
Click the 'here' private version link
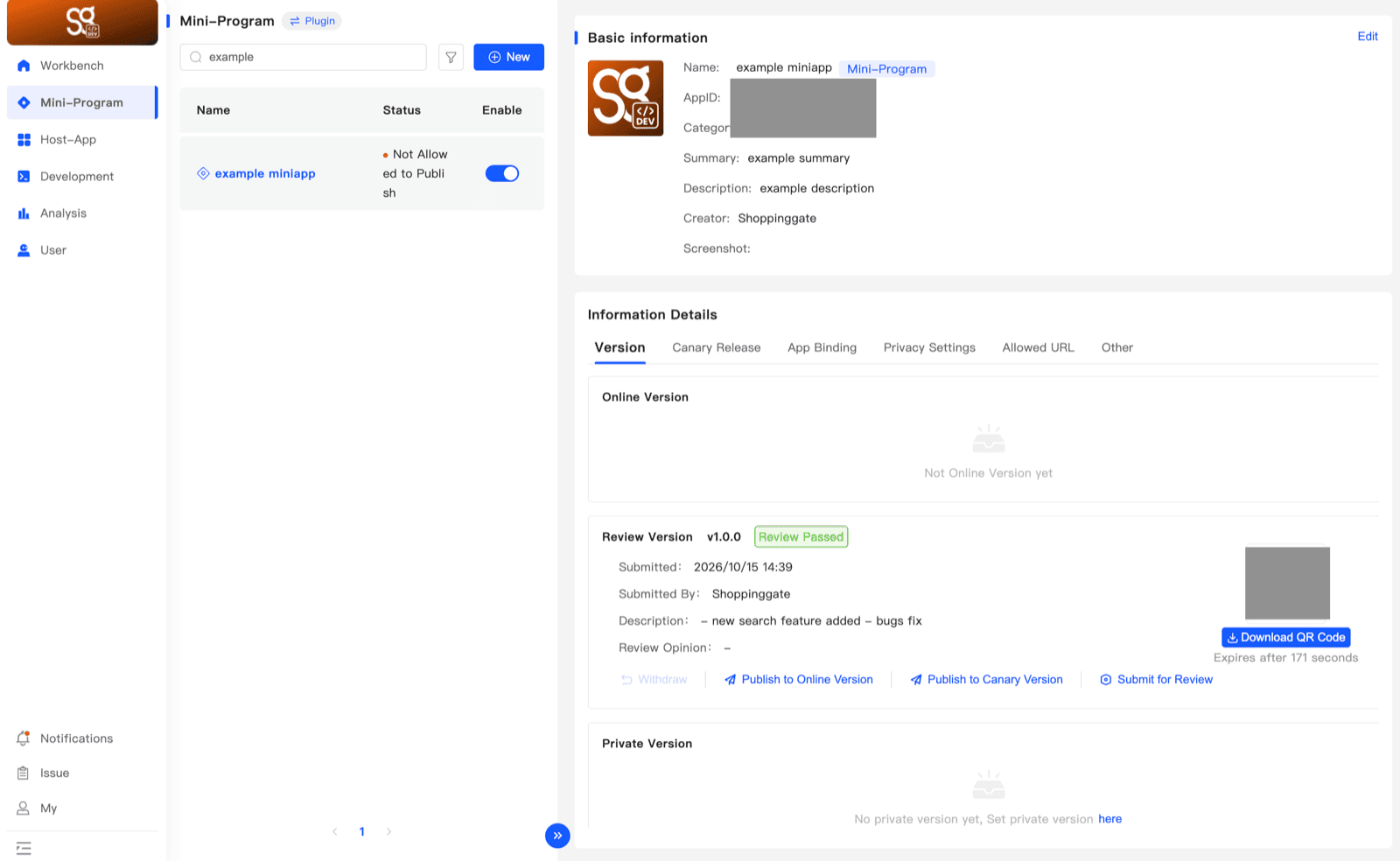[x=1110, y=819]
